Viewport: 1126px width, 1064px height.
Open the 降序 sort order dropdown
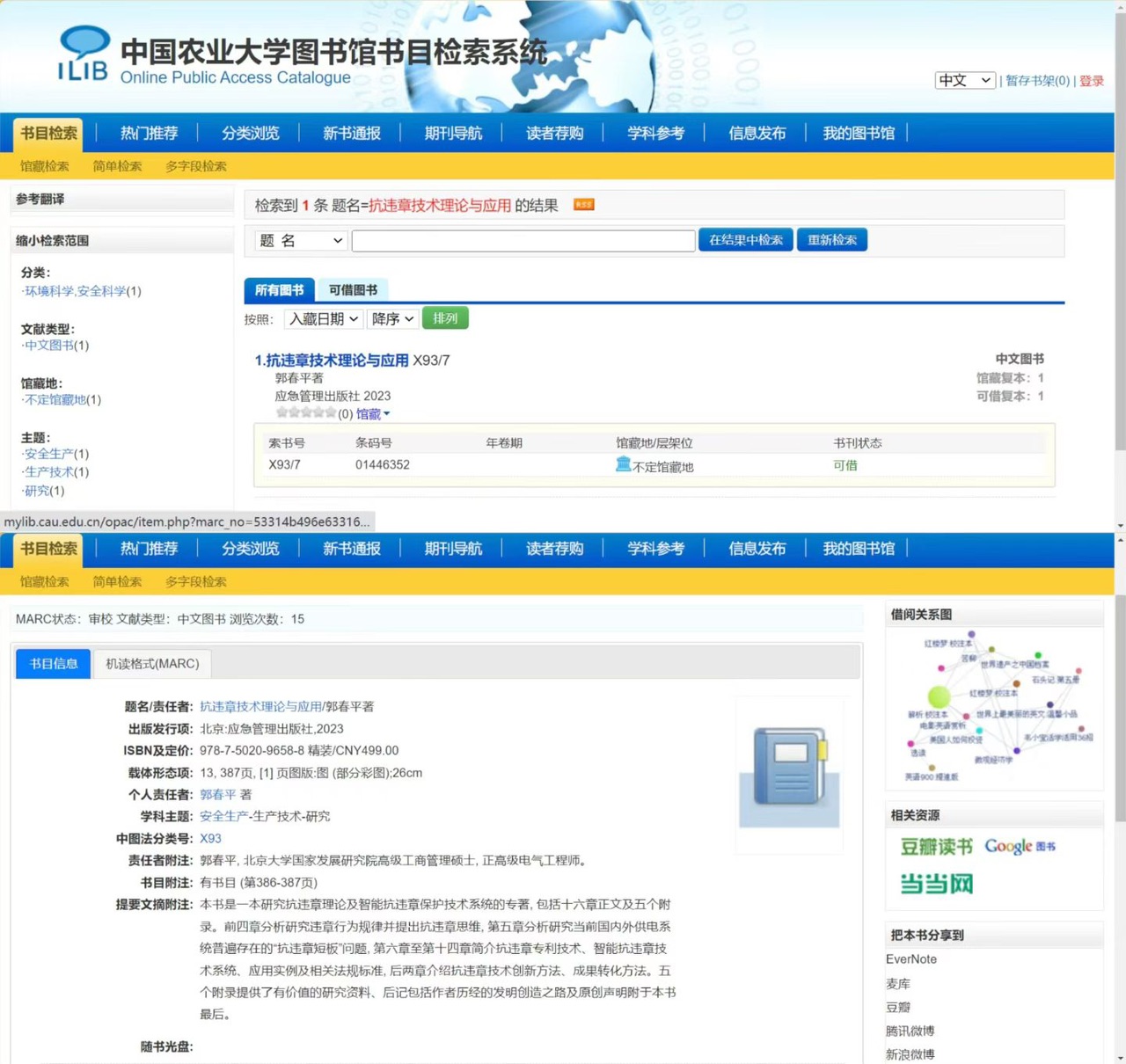(x=391, y=319)
